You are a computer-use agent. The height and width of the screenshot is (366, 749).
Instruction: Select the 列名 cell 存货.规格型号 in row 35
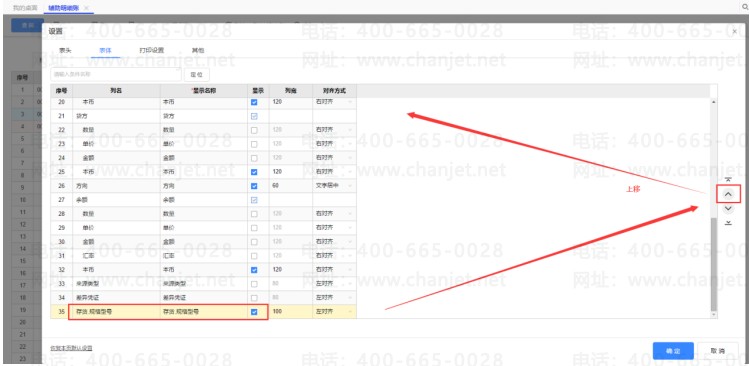[116, 312]
